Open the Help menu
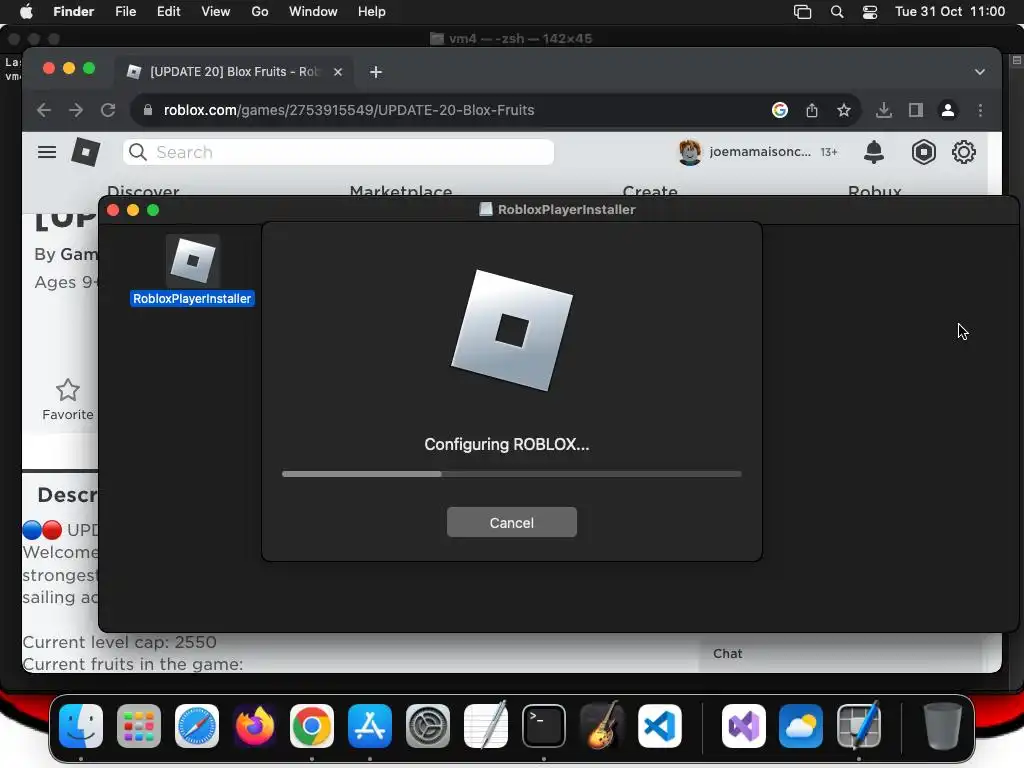 372,12
